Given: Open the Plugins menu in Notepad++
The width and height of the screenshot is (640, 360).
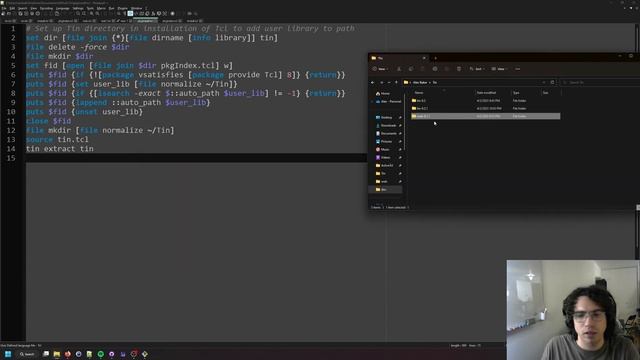Looking at the screenshot, I should (122, 8).
